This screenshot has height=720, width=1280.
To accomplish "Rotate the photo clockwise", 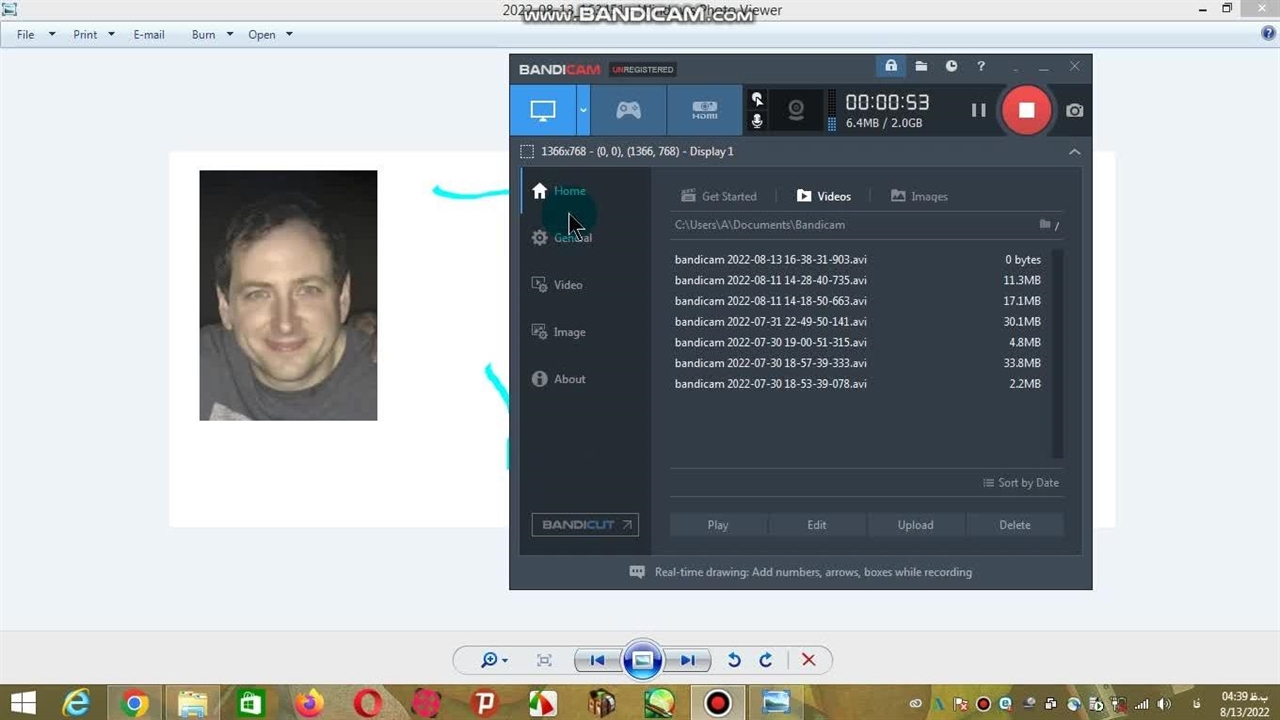I will [x=766, y=660].
